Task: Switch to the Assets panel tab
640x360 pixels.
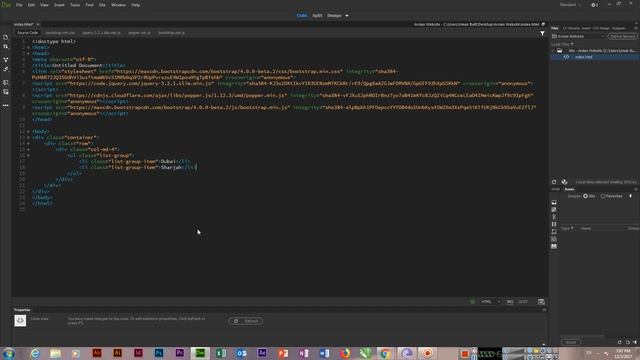Action: coord(569,189)
